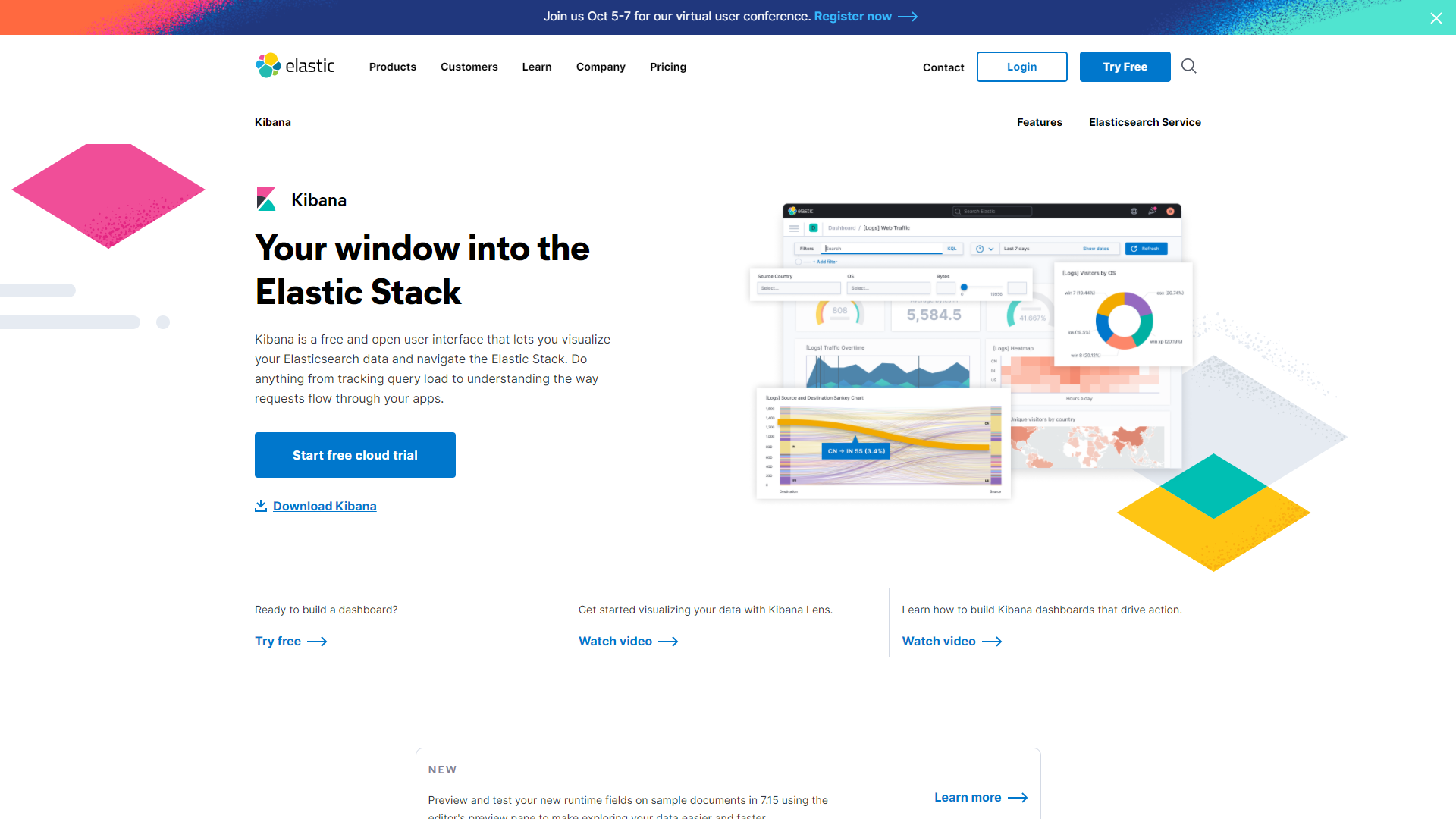Viewport: 1456px width, 819px height.
Task: Click the arrow beside Try free link
Action: pos(317,642)
